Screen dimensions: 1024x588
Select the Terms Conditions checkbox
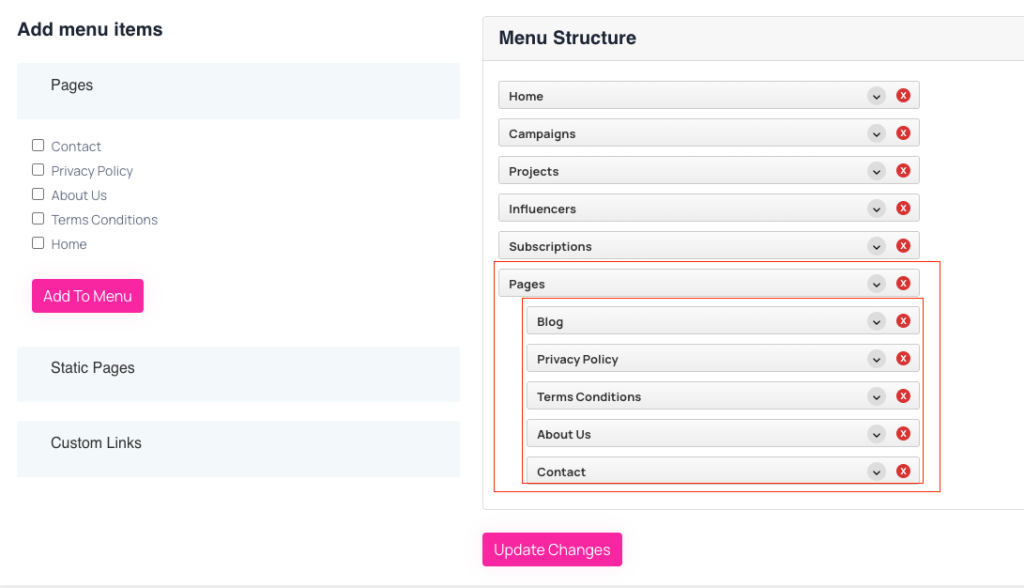(38, 218)
